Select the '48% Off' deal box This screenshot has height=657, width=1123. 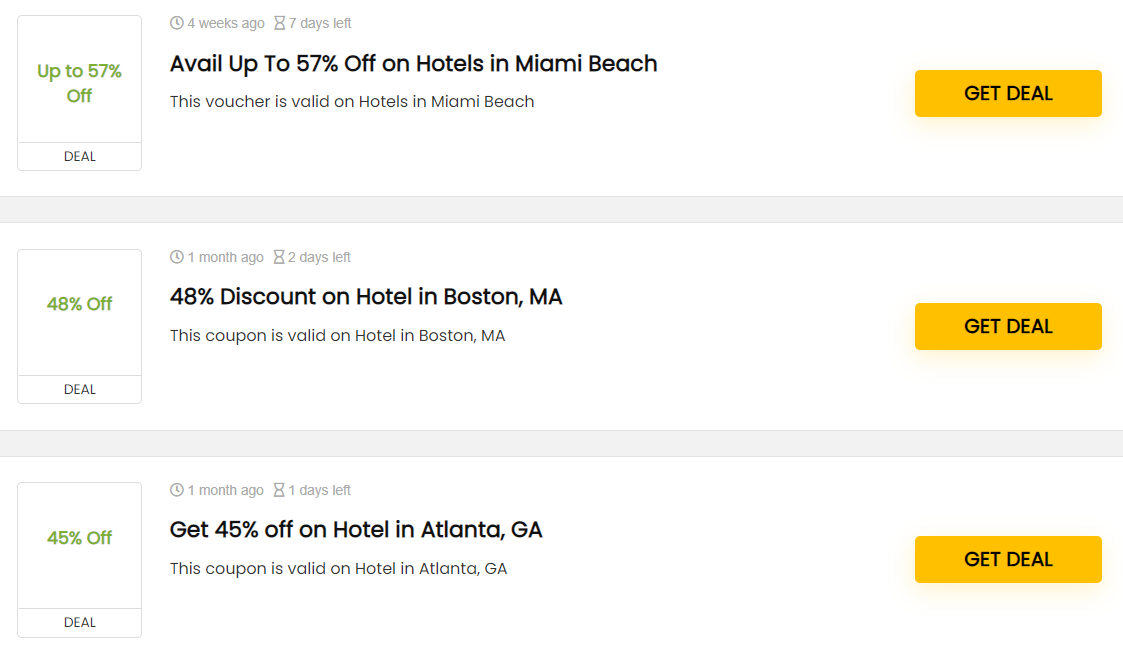pos(79,304)
